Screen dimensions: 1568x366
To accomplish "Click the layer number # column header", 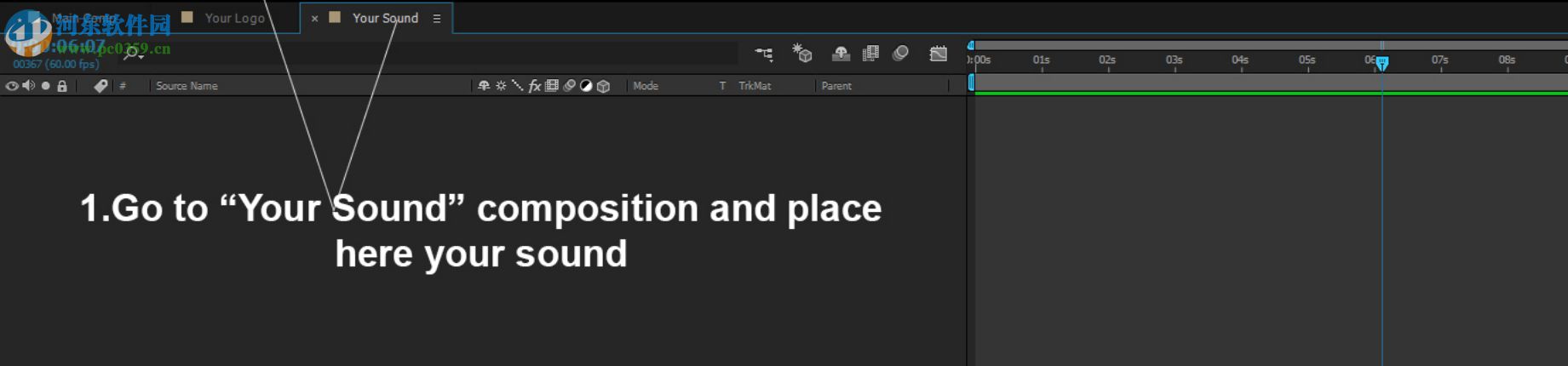I will click(123, 86).
